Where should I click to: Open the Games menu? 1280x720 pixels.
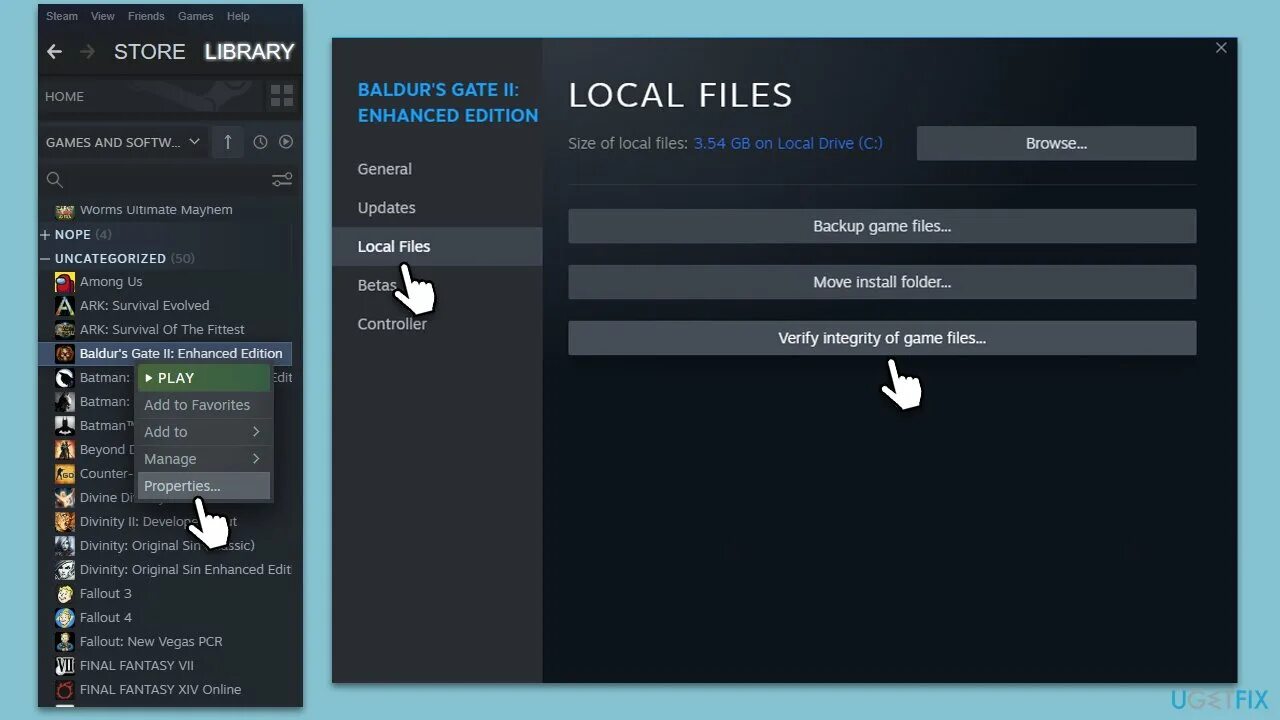(195, 16)
